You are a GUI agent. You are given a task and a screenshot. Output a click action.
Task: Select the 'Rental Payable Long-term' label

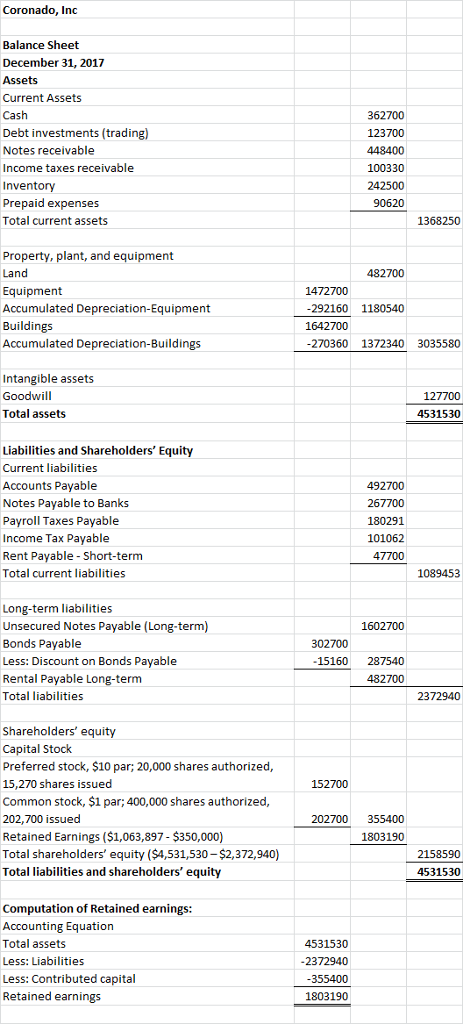click(72, 679)
